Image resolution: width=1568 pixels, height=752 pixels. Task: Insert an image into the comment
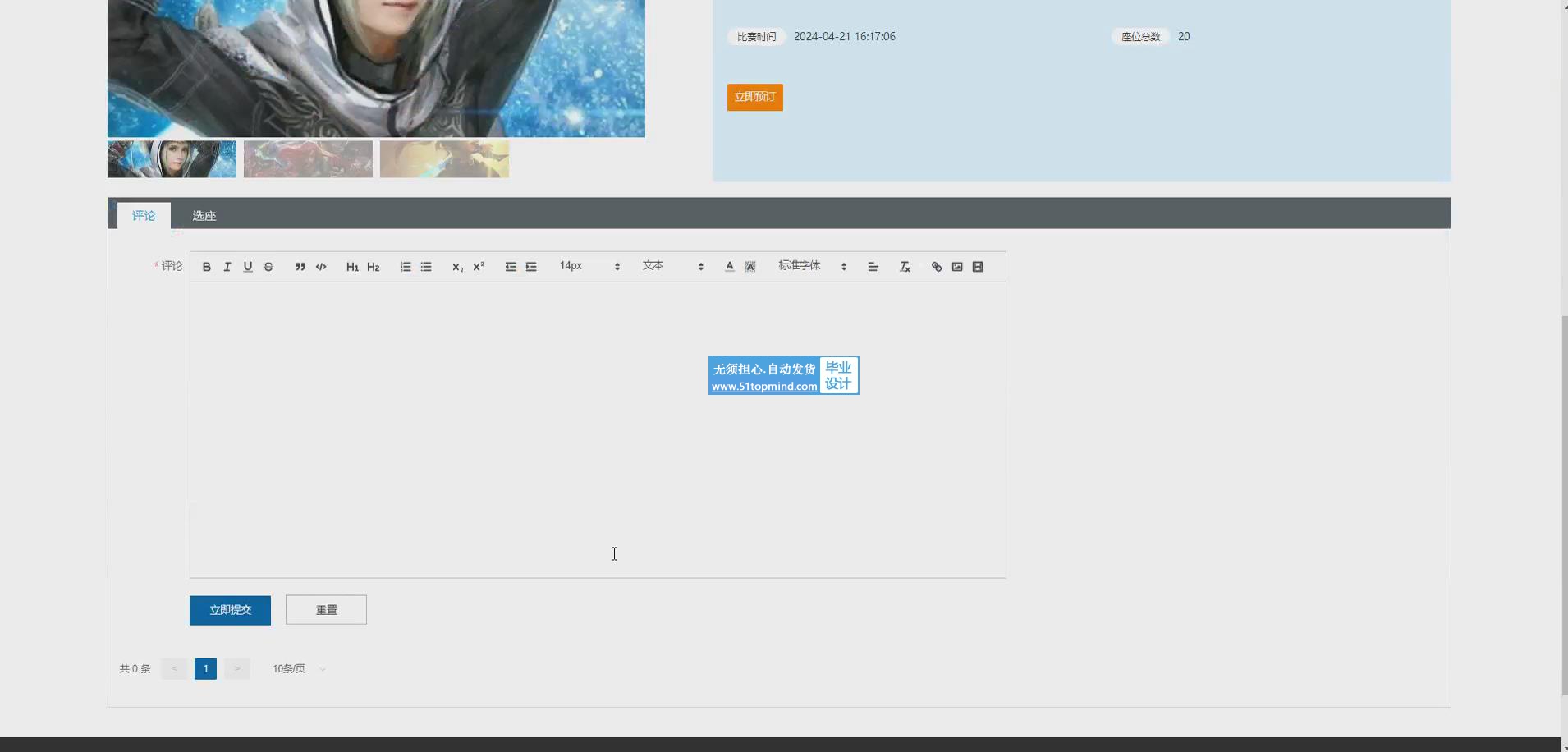coord(957,267)
